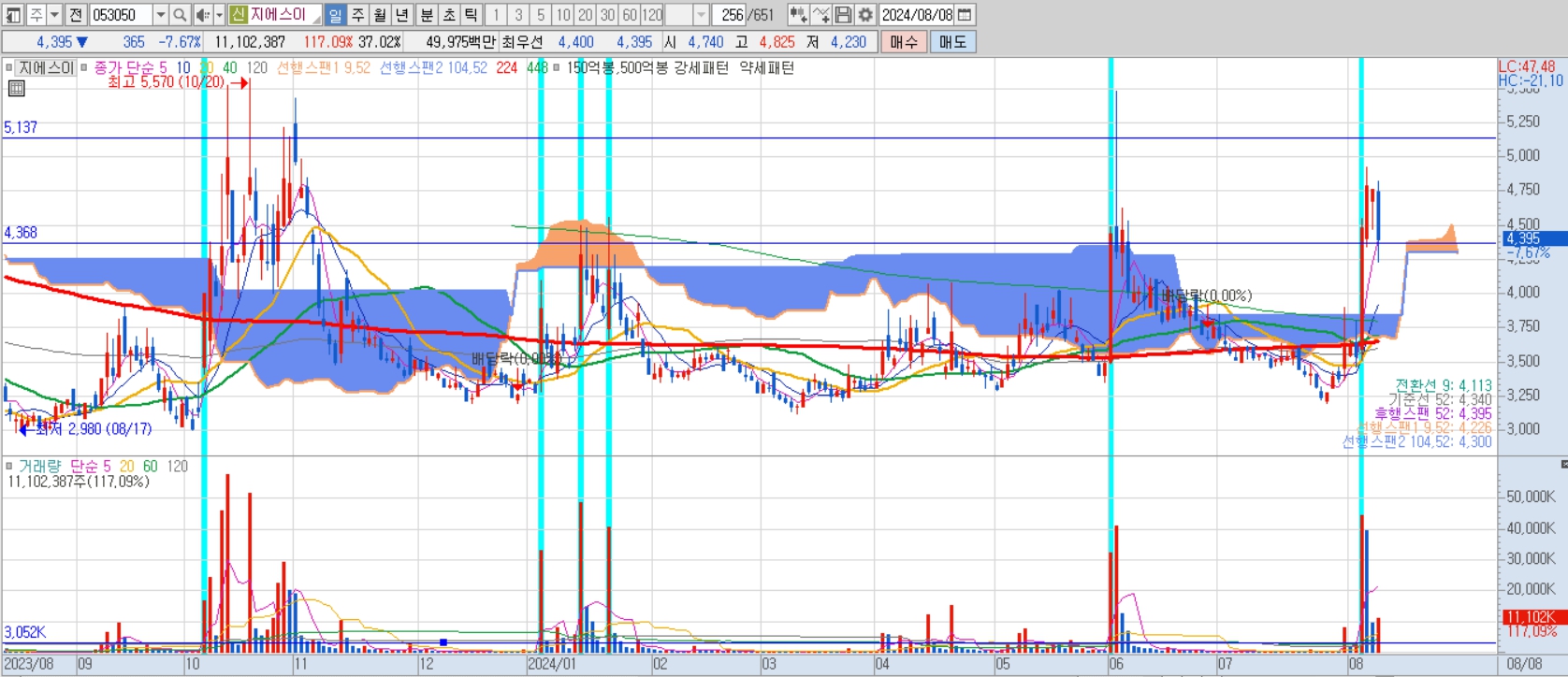1568x677 pixels.
Task: Open the corner expander beside 지에스이 name
Action: click(x=316, y=20)
